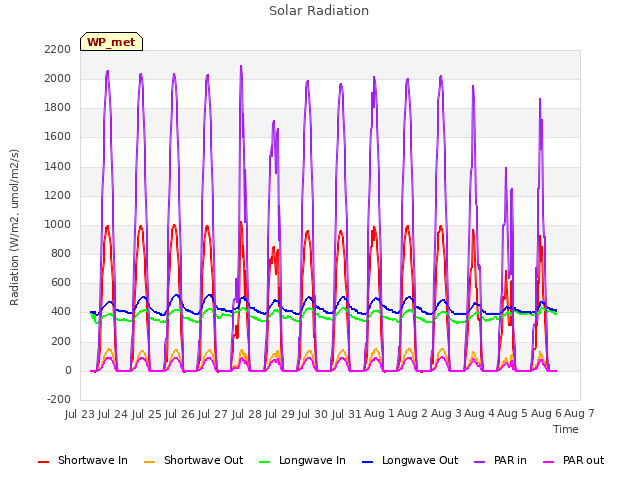The width and height of the screenshot is (640, 480).
Task: Click the WP_met station label
Action: coord(111,42)
